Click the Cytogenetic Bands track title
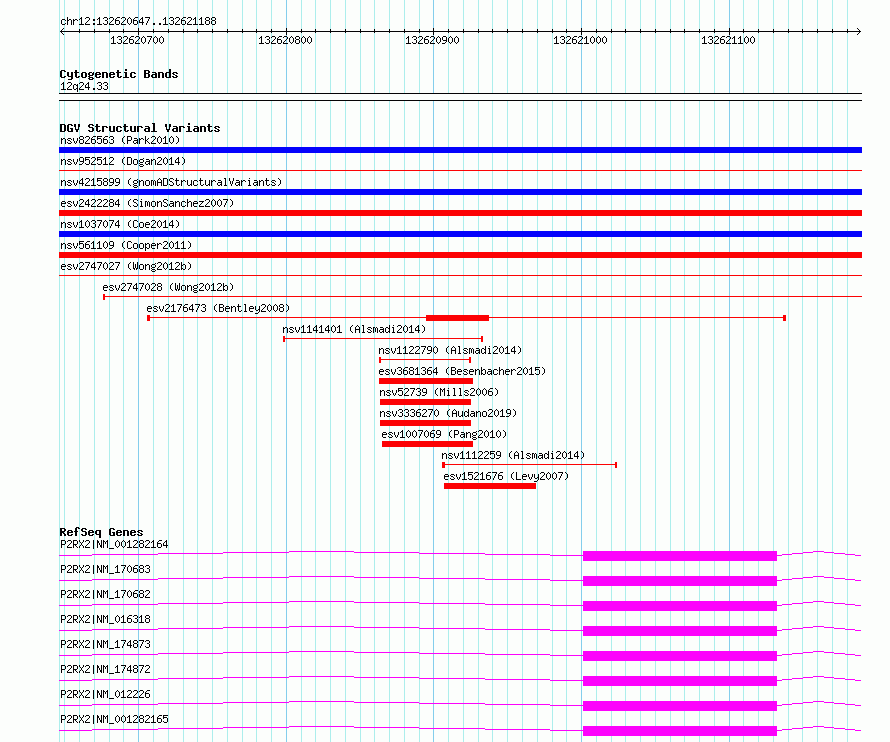 point(119,74)
